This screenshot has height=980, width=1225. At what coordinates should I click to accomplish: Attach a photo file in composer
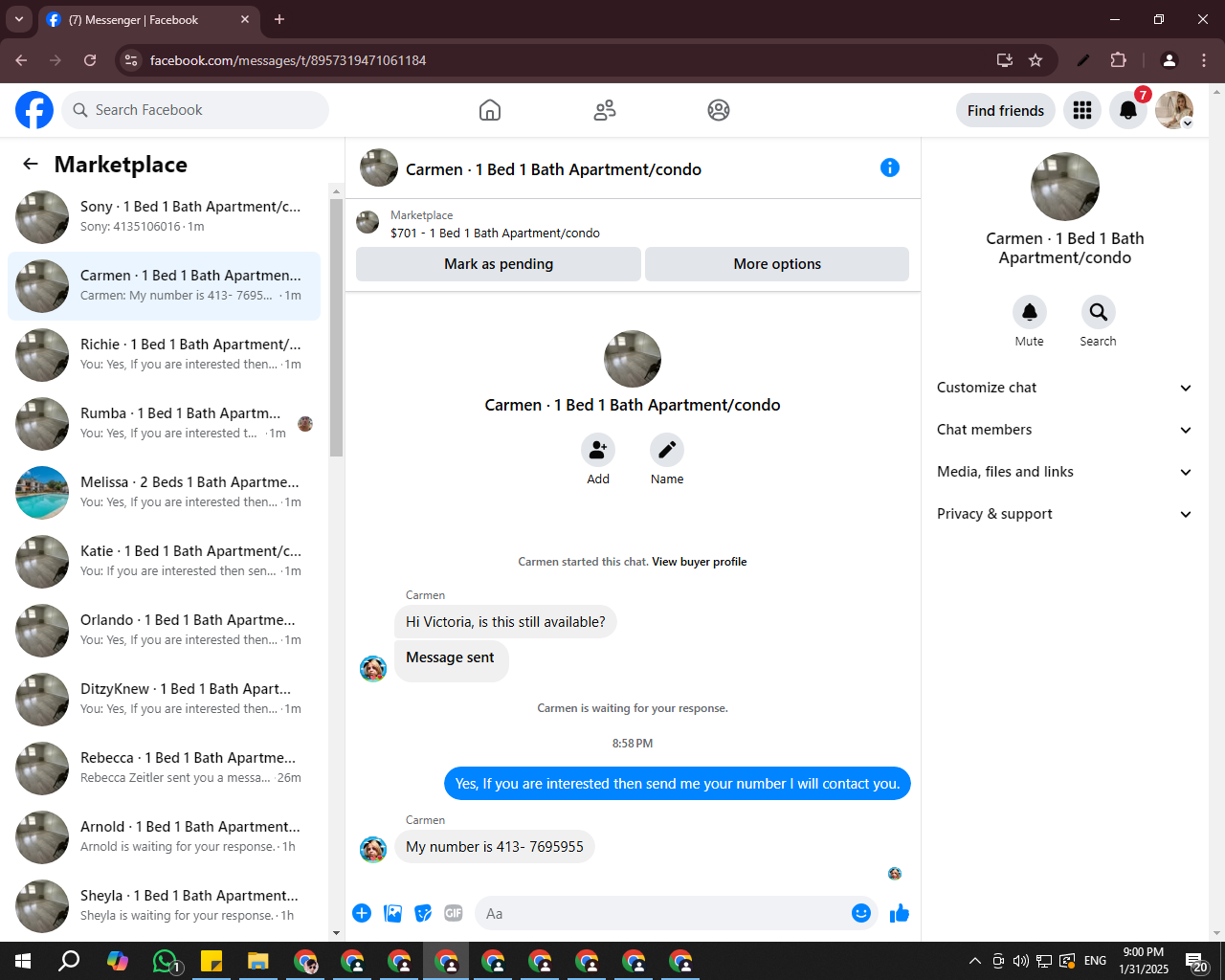tap(392, 913)
